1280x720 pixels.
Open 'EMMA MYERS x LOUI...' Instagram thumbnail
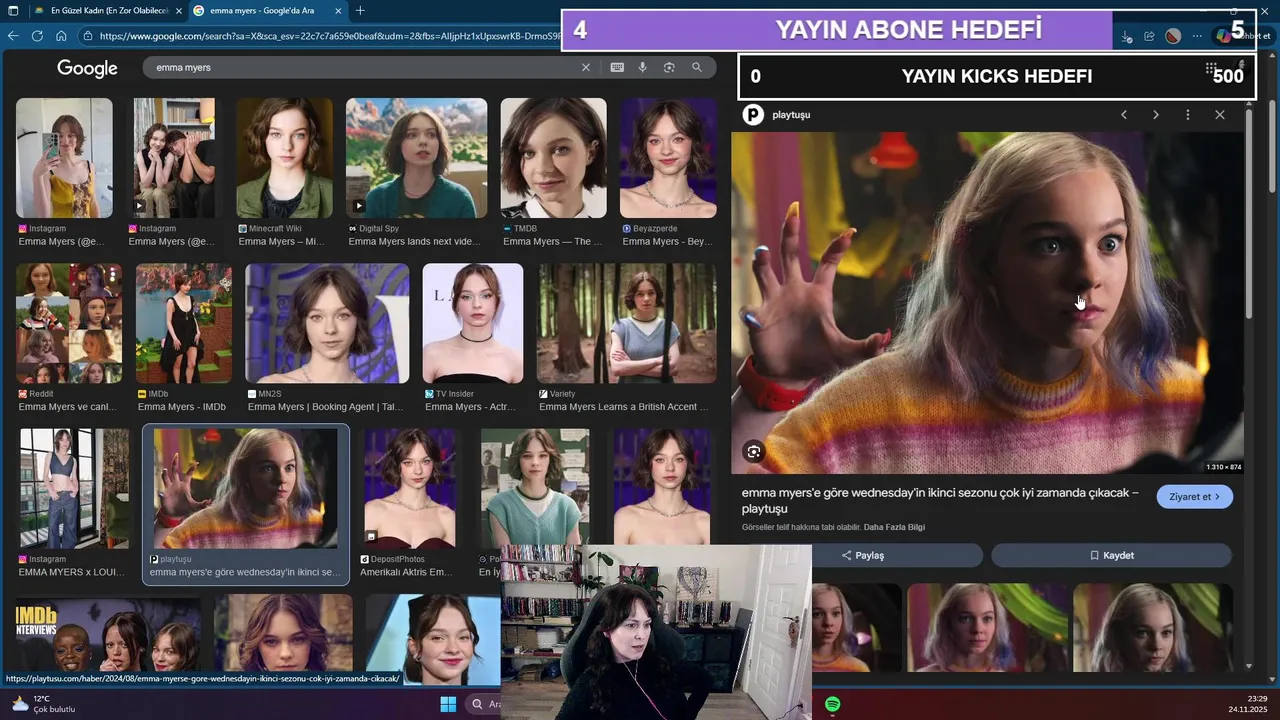74,489
